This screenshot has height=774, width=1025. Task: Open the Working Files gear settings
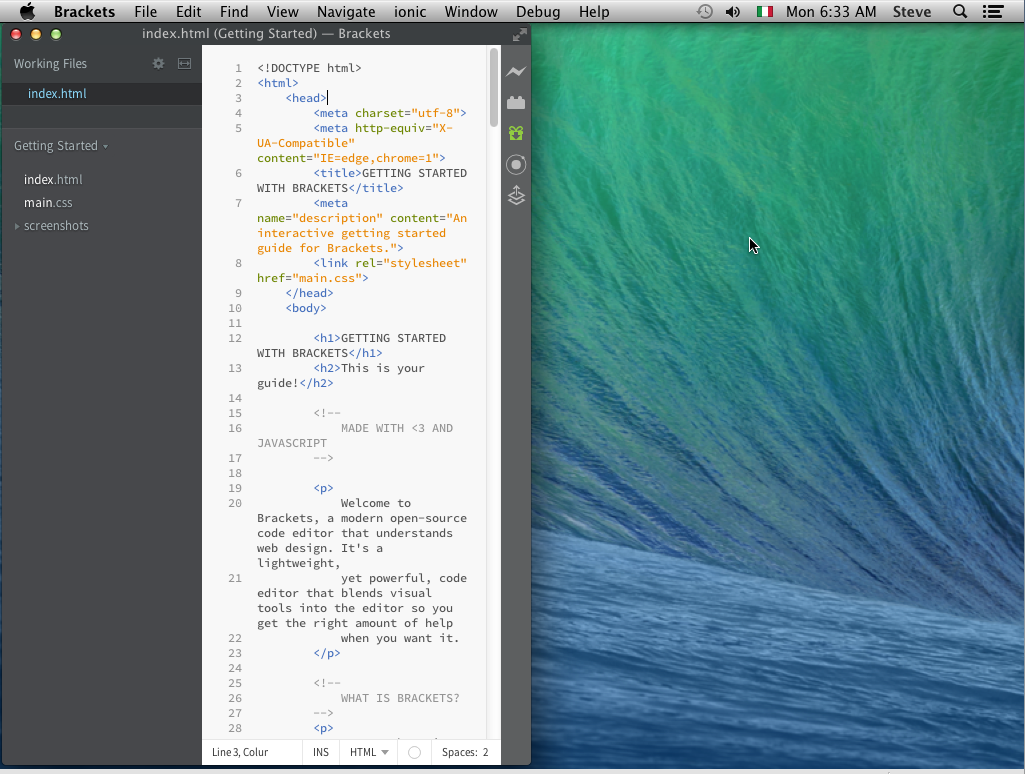click(158, 63)
